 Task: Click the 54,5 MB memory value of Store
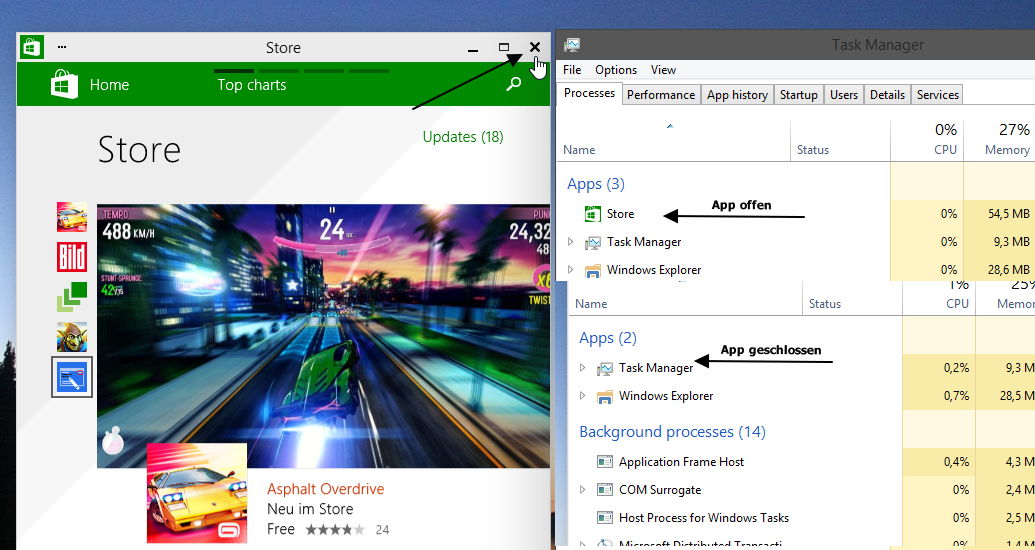click(x=1007, y=214)
